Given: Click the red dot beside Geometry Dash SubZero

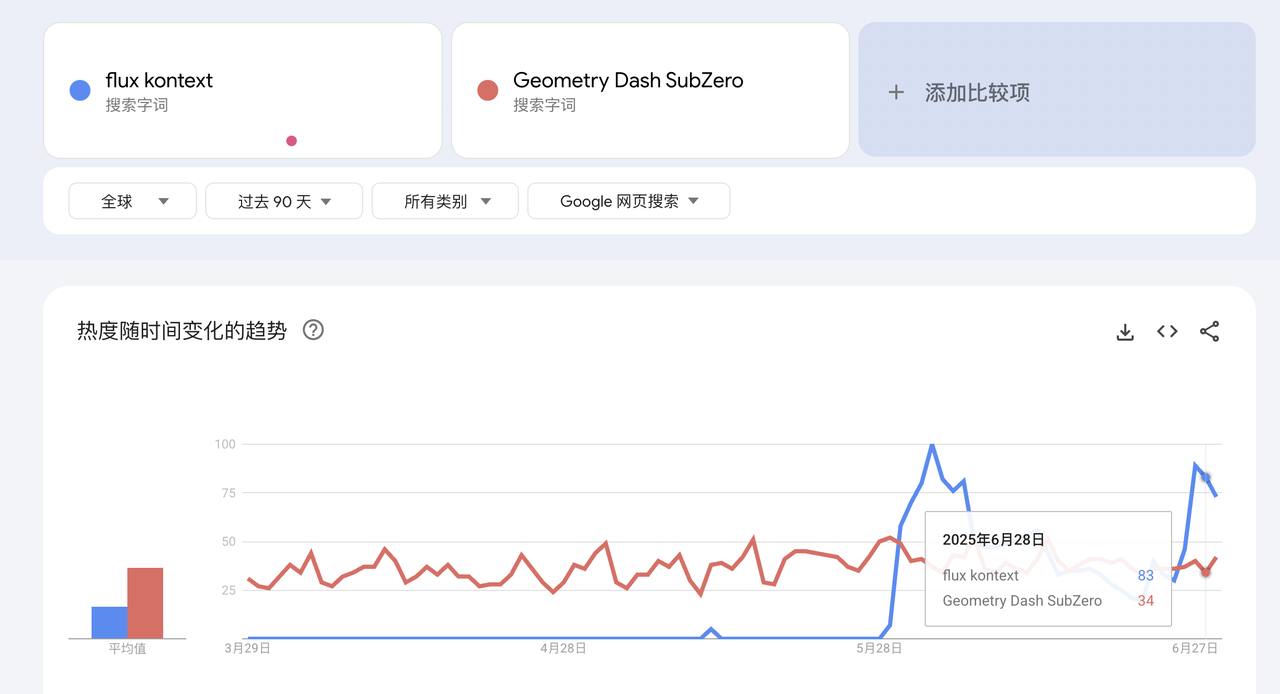Looking at the screenshot, I should 488,91.
